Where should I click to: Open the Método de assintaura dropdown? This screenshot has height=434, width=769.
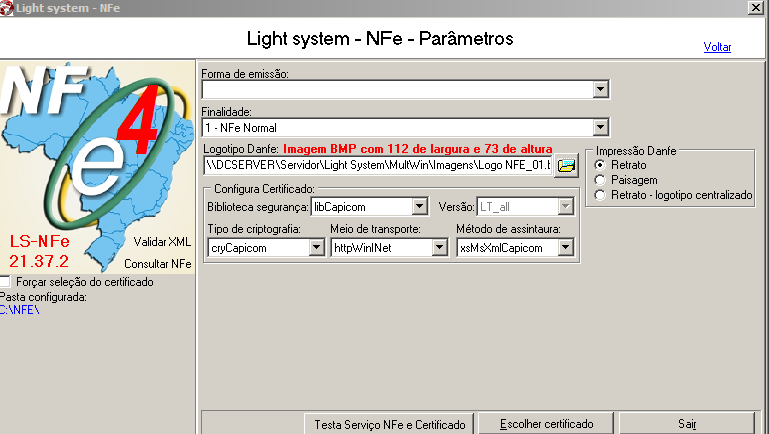[x=565, y=248]
